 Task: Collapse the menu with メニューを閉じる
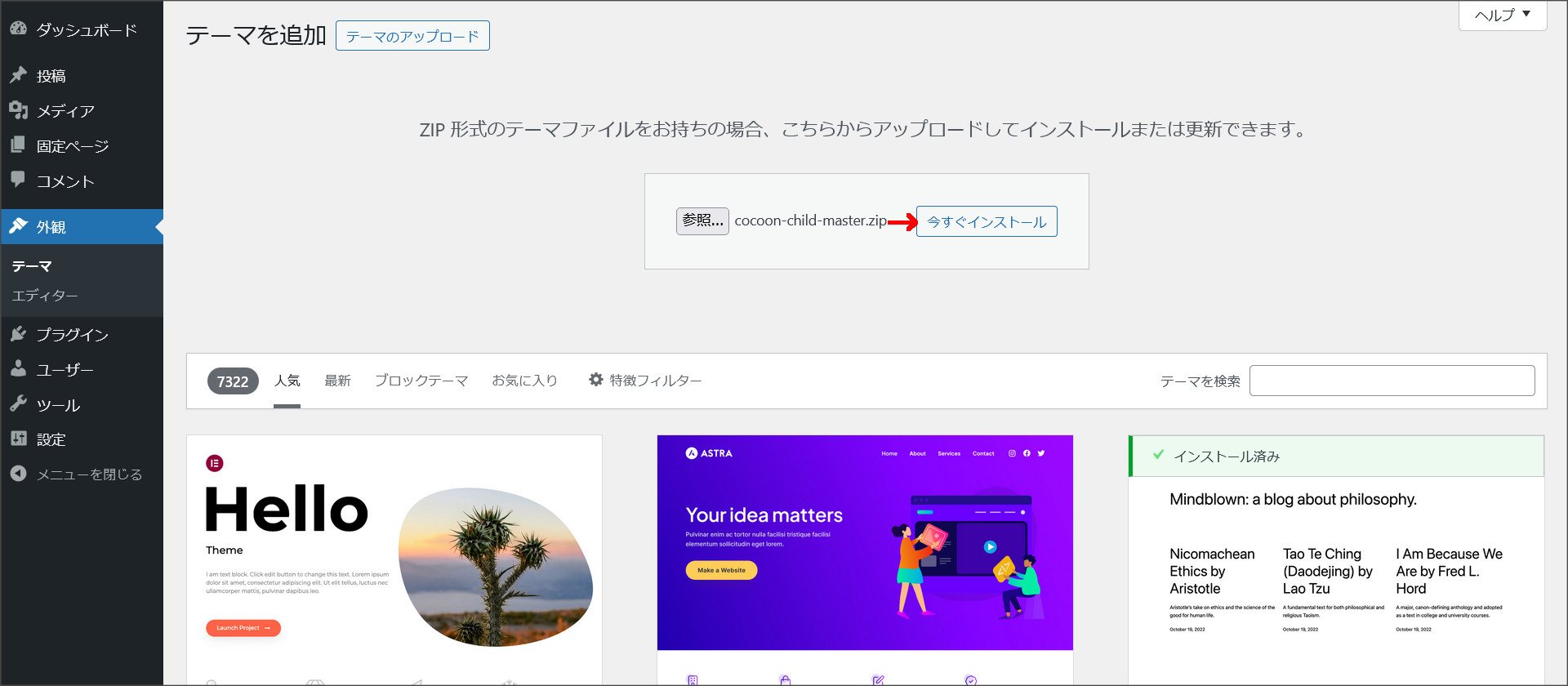pos(77,474)
